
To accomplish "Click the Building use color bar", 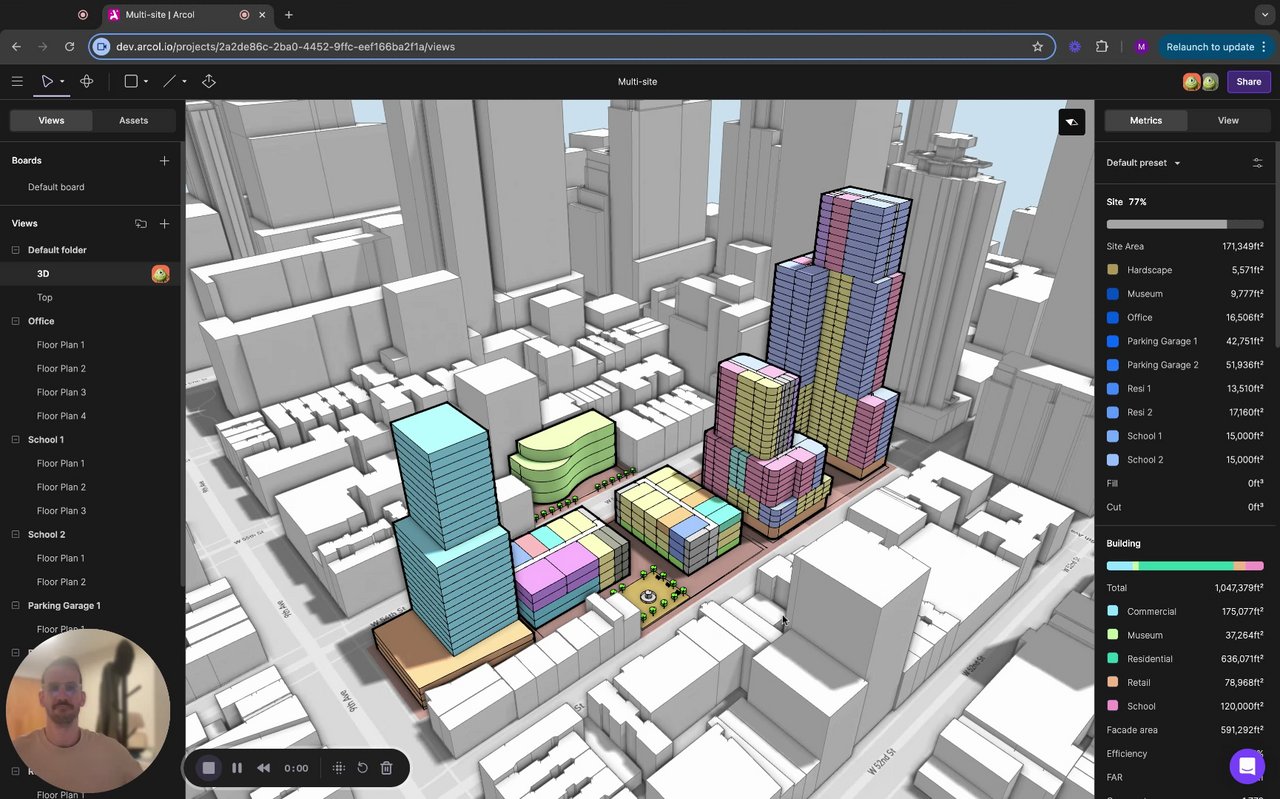I will [1185, 566].
